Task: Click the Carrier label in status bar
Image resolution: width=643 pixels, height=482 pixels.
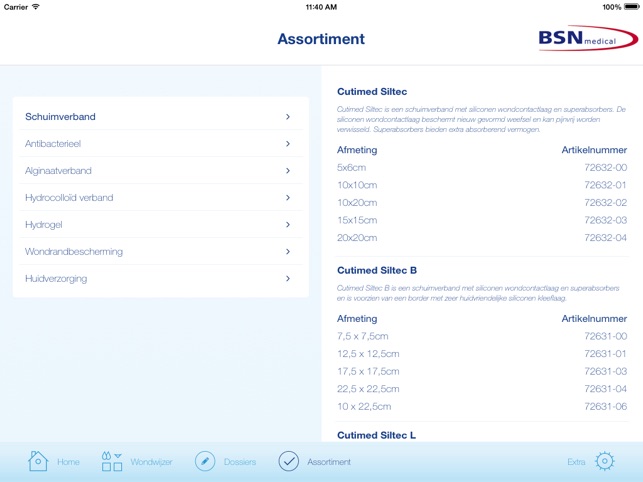Action: point(16,7)
